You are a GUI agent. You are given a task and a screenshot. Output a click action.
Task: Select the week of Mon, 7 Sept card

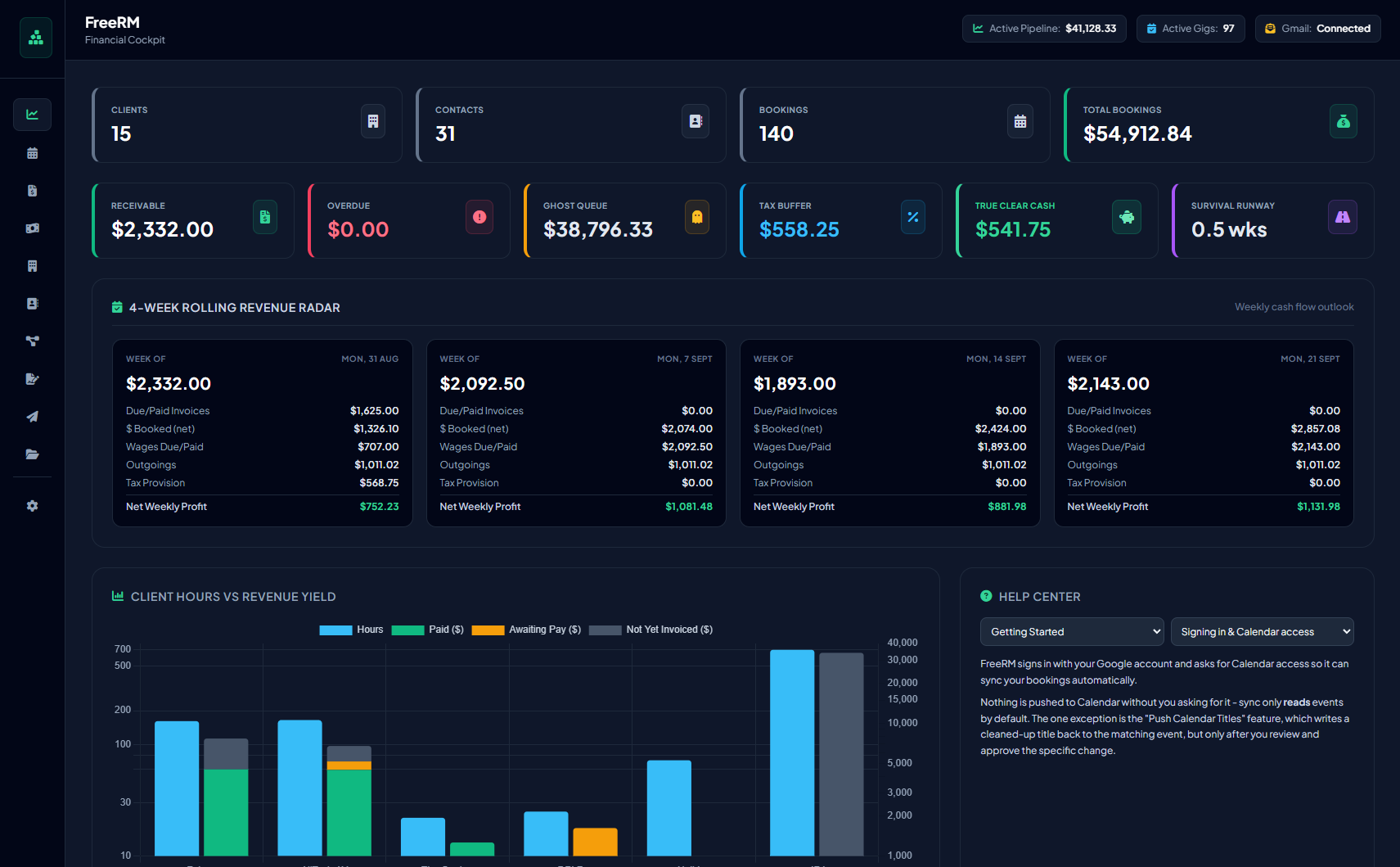pos(576,433)
